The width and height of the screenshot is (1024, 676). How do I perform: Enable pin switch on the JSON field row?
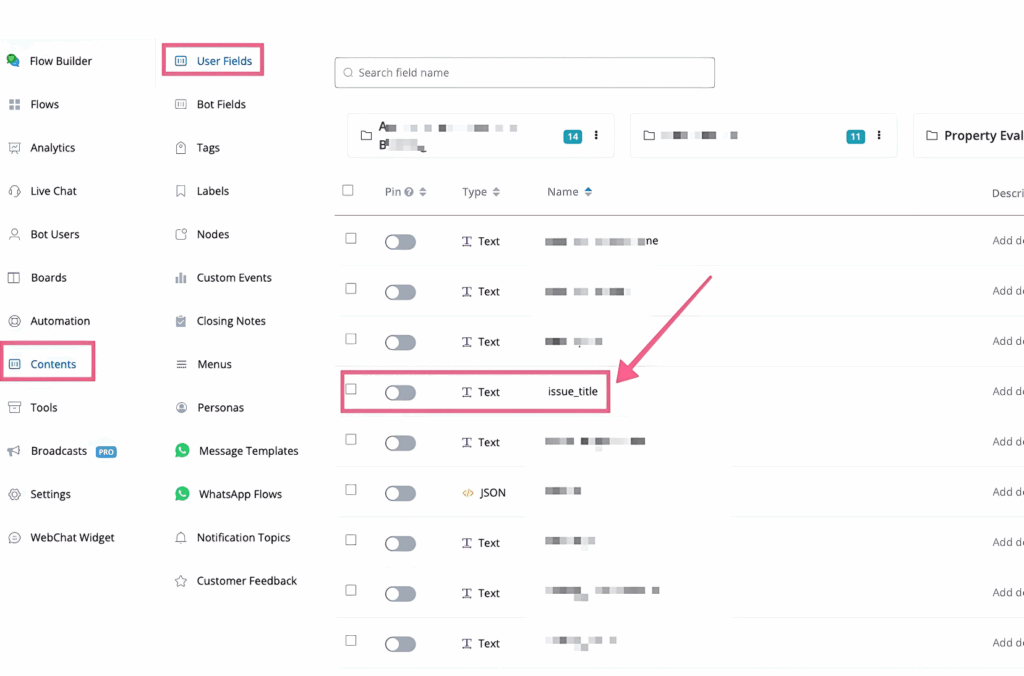coord(400,493)
